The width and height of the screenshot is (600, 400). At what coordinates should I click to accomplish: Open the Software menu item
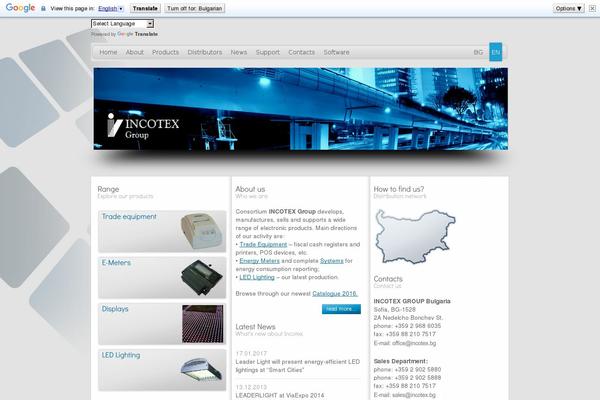[336, 52]
